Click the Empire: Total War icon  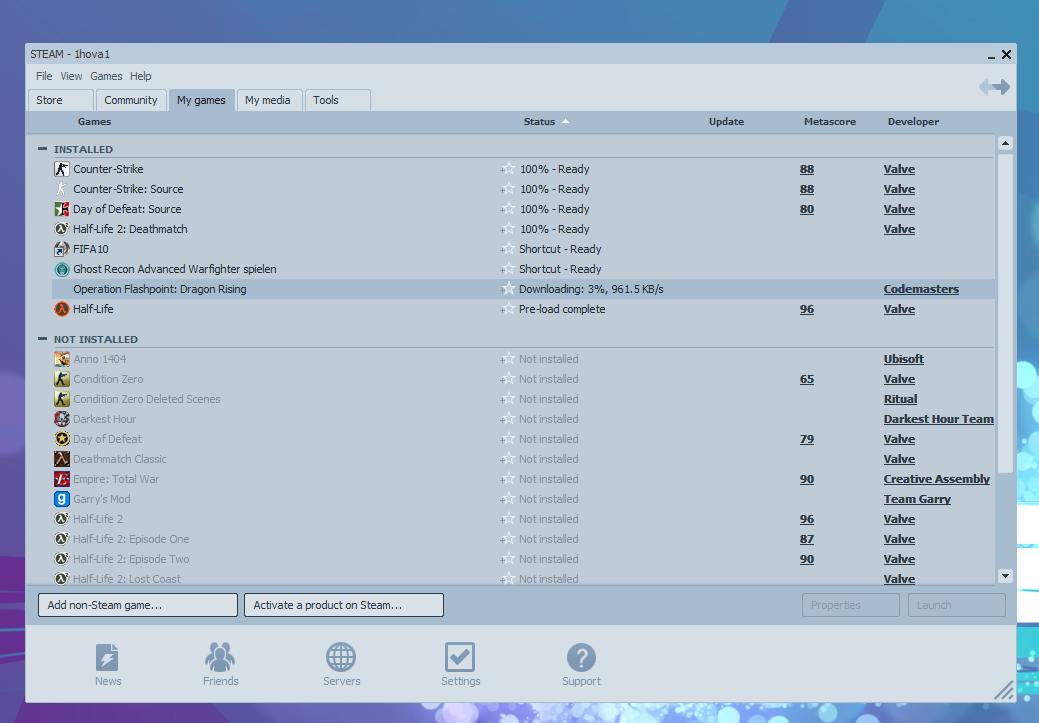[62, 479]
